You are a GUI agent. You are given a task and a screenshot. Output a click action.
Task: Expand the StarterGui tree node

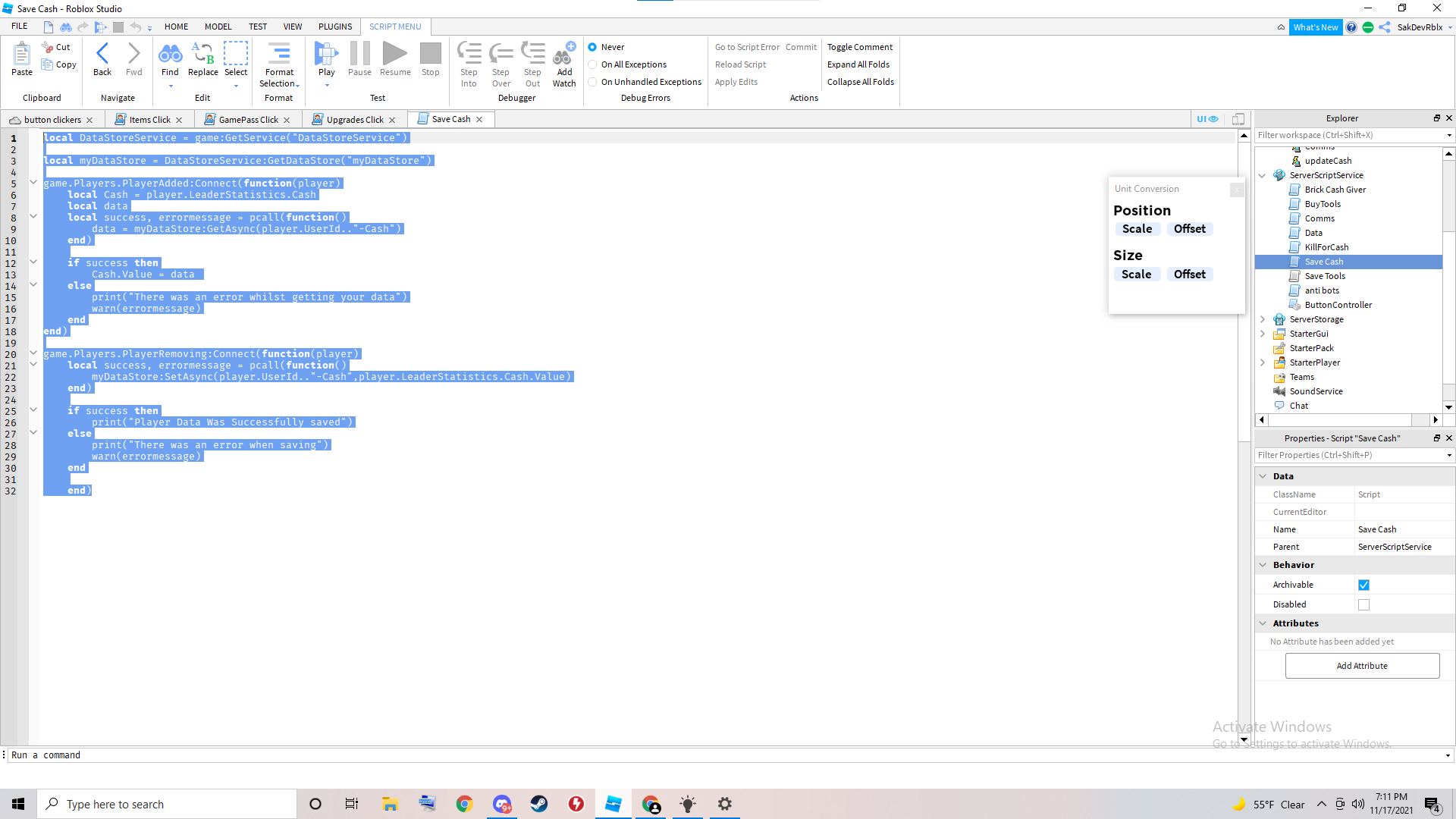pyautogui.click(x=1262, y=334)
